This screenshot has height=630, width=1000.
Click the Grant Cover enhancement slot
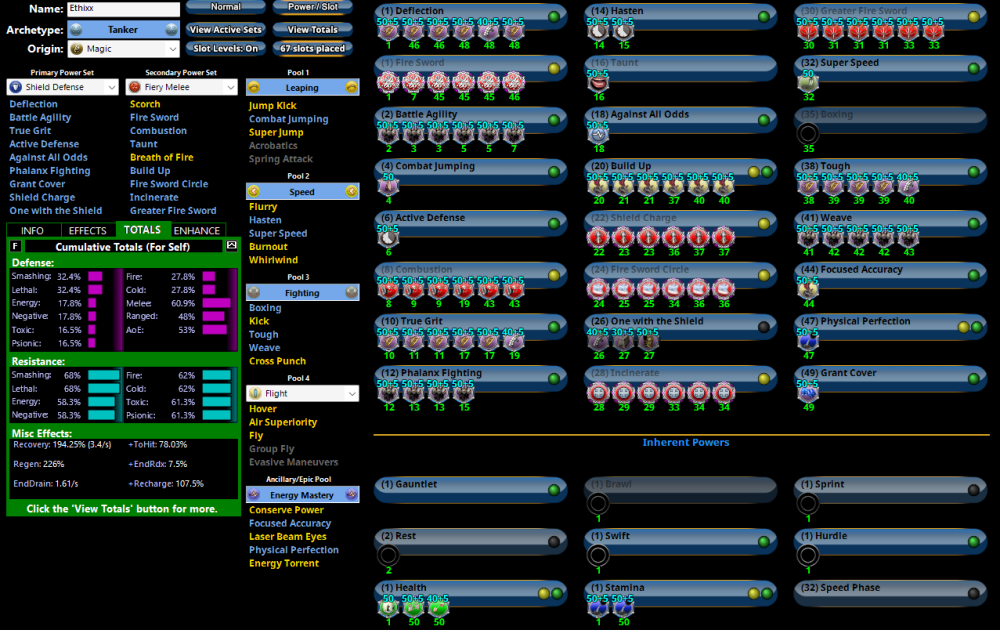click(808, 392)
